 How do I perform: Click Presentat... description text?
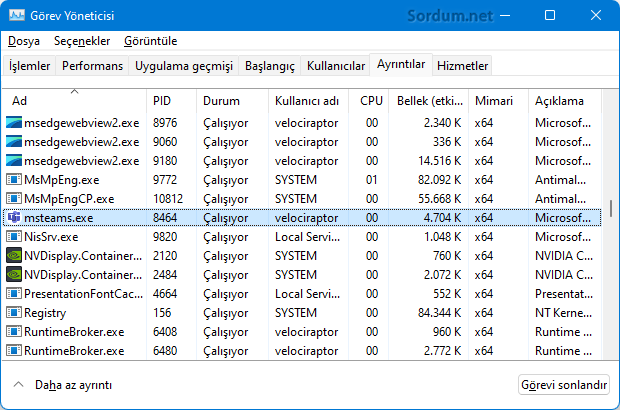(x=564, y=294)
